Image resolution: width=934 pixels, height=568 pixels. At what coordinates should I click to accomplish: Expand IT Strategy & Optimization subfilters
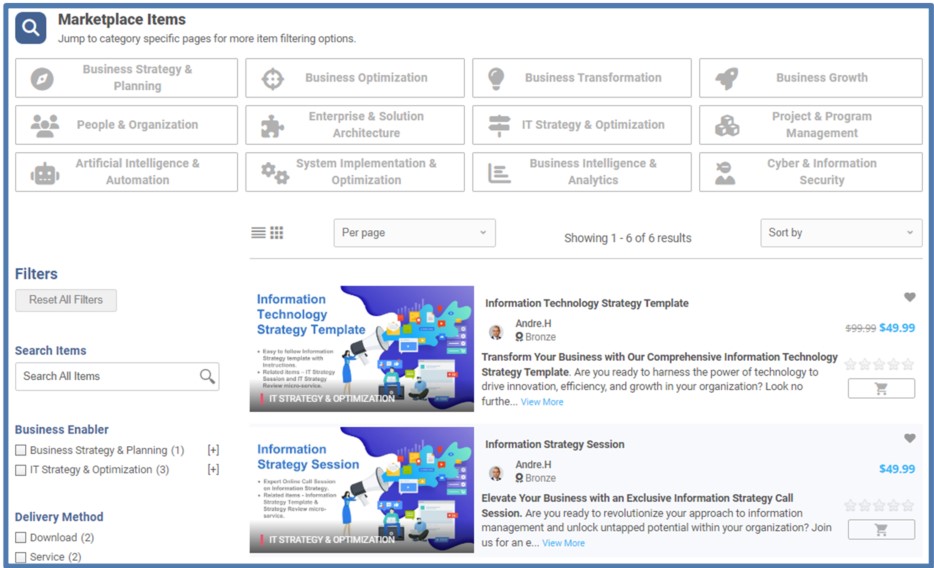[213, 469]
